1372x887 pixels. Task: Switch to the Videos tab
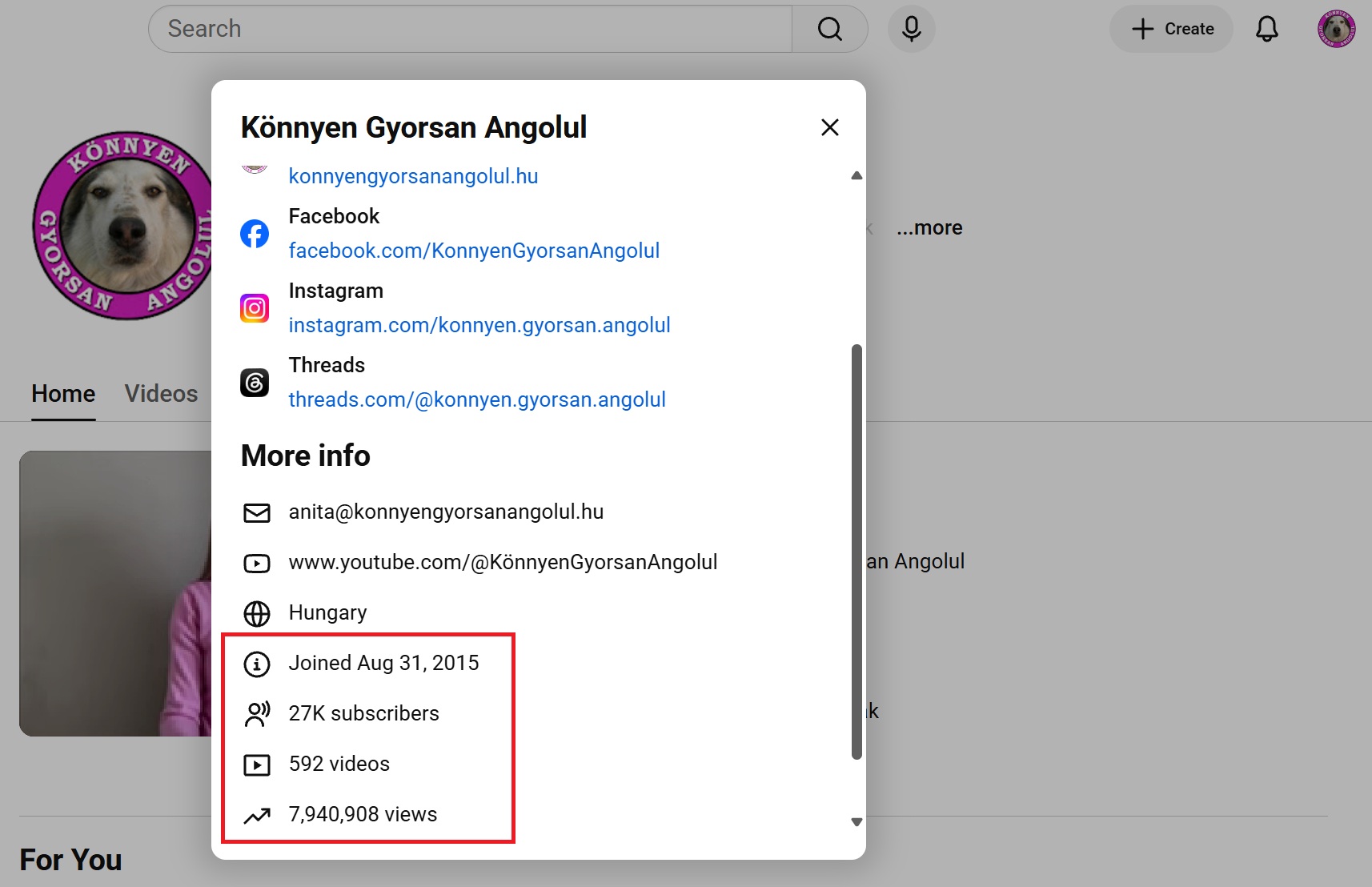pos(161,394)
